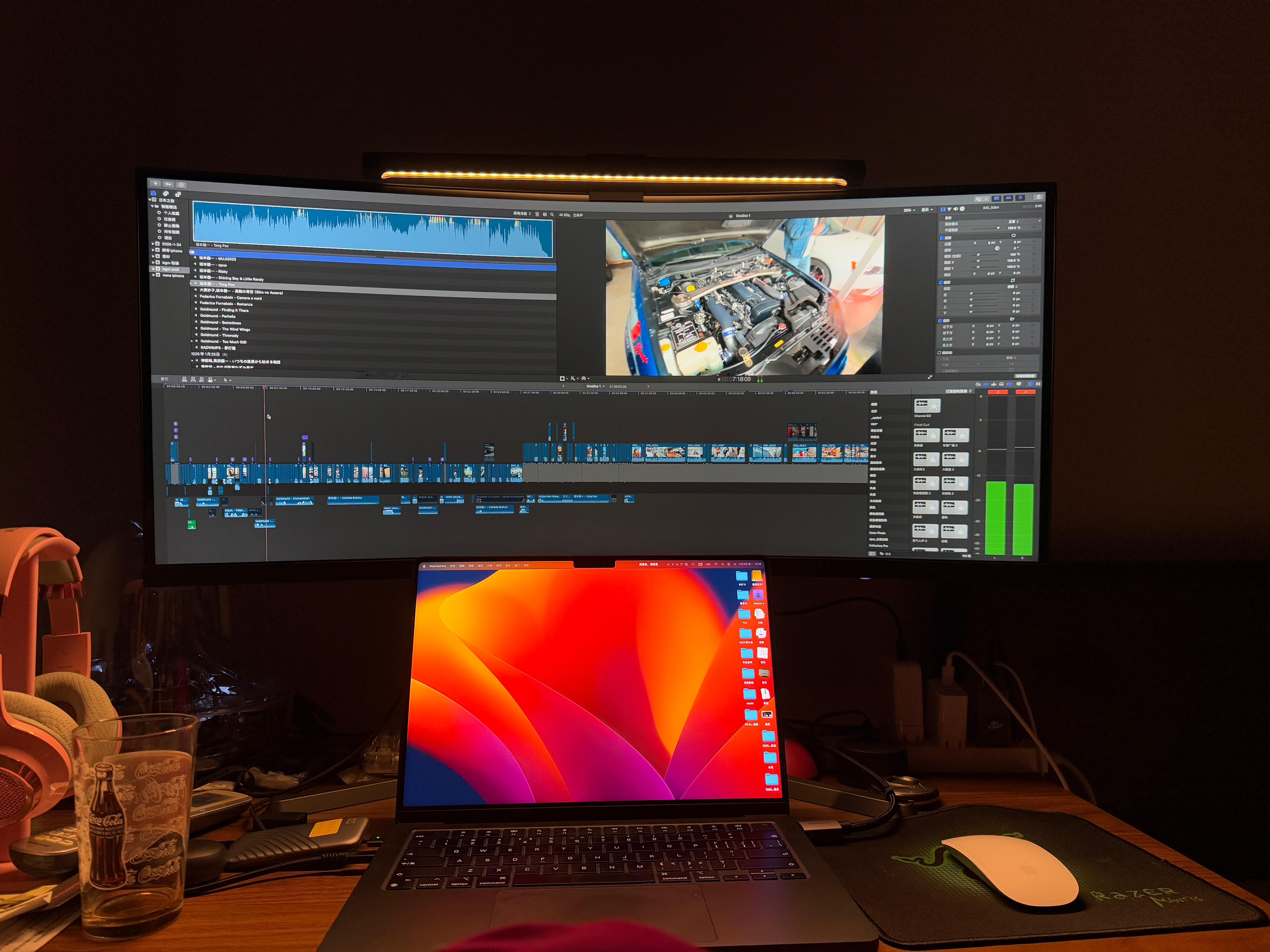This screenshot has width=1270, height=952.
Task: Open the titles and generators sidebar icon
Action: pyautogui.click(x=178, y=194)
